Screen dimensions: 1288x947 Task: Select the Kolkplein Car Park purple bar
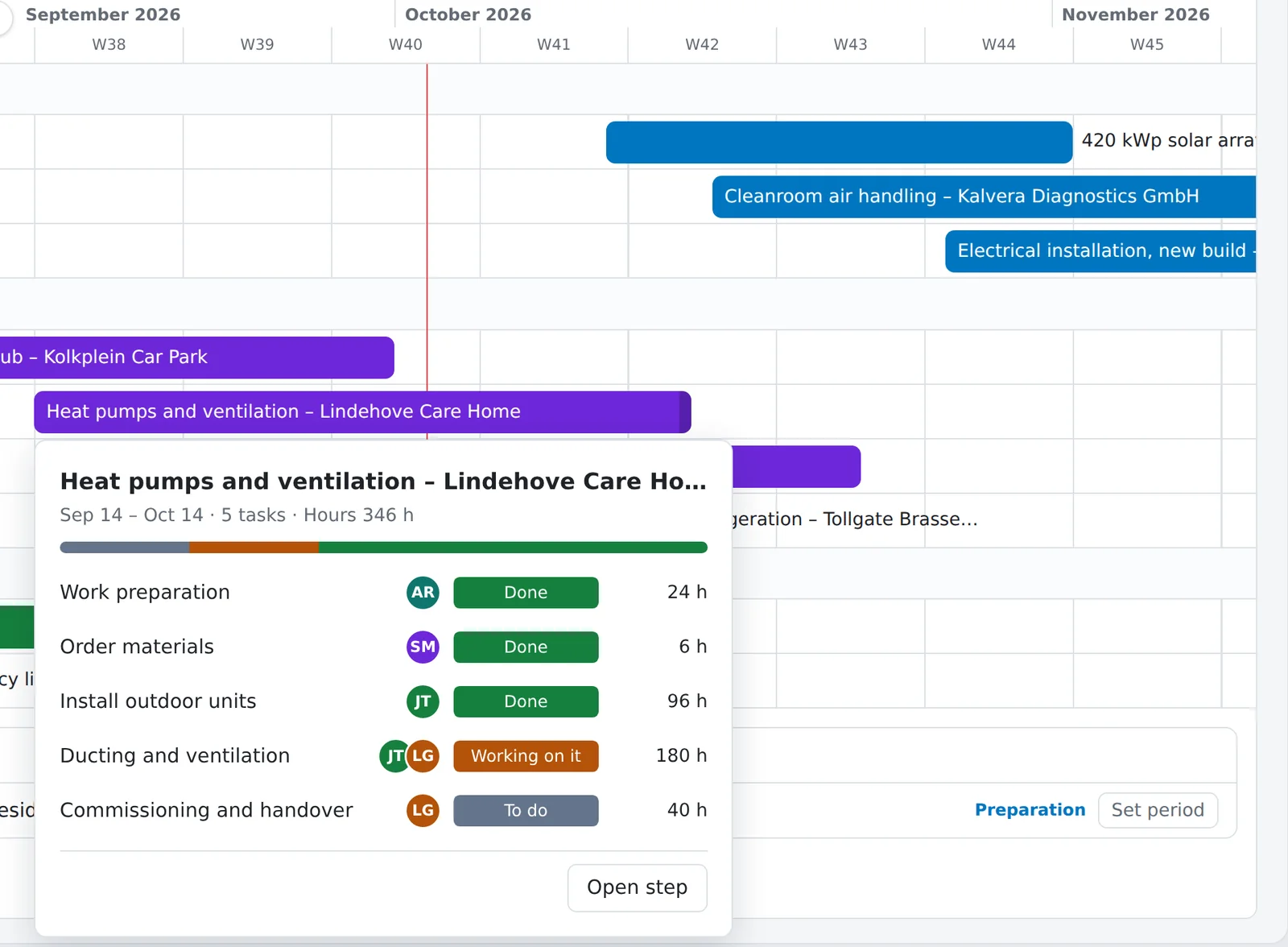click(x=197, y=358)
